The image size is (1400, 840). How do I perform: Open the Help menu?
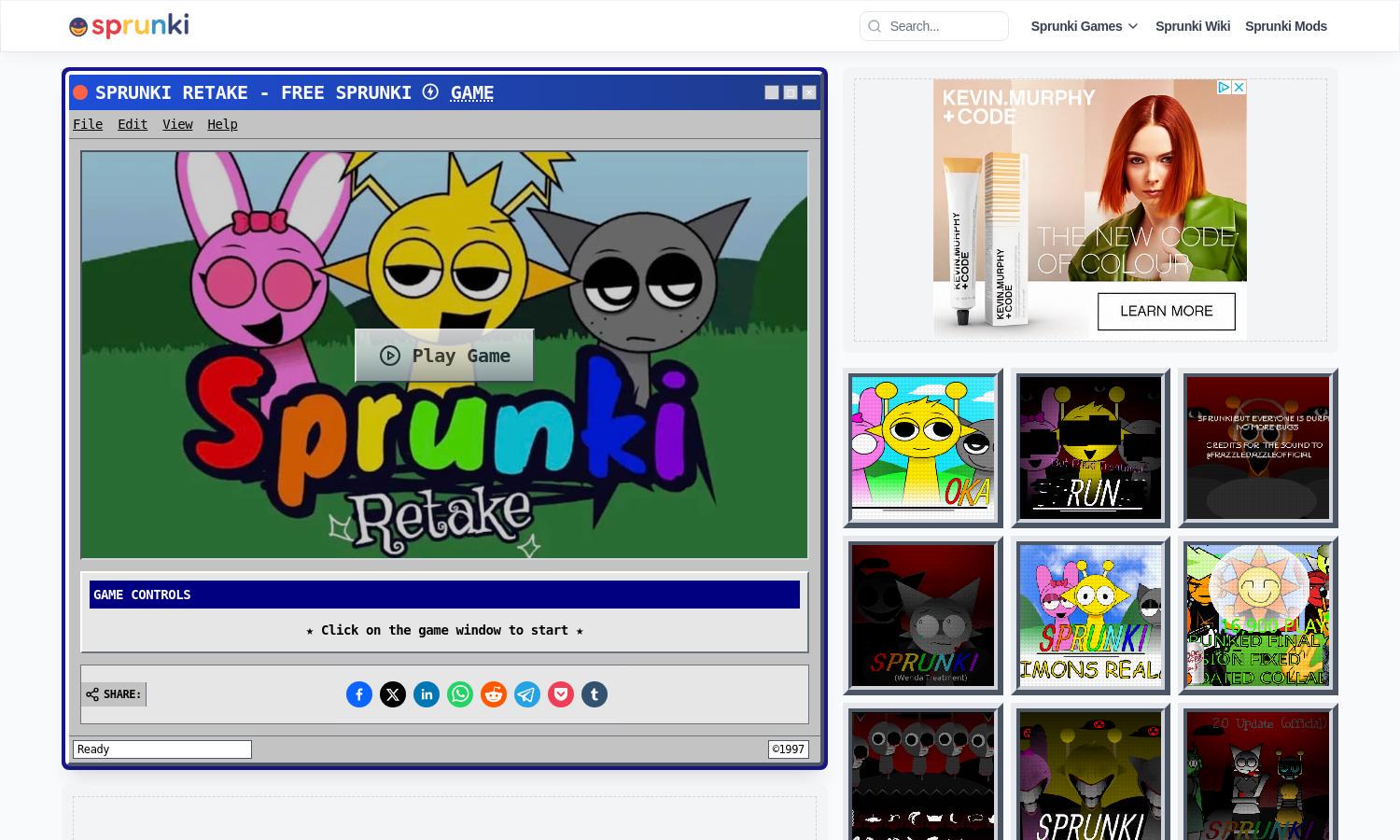[x=222, y=124]
